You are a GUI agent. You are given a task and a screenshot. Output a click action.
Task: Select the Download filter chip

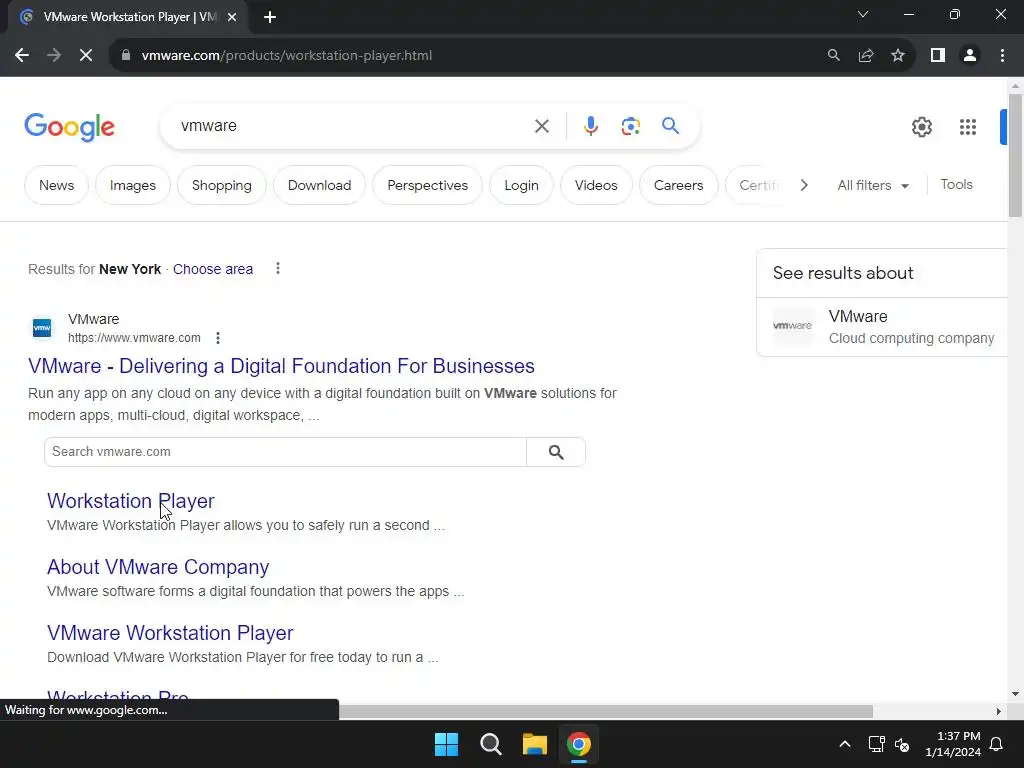(x=319, y=185)
